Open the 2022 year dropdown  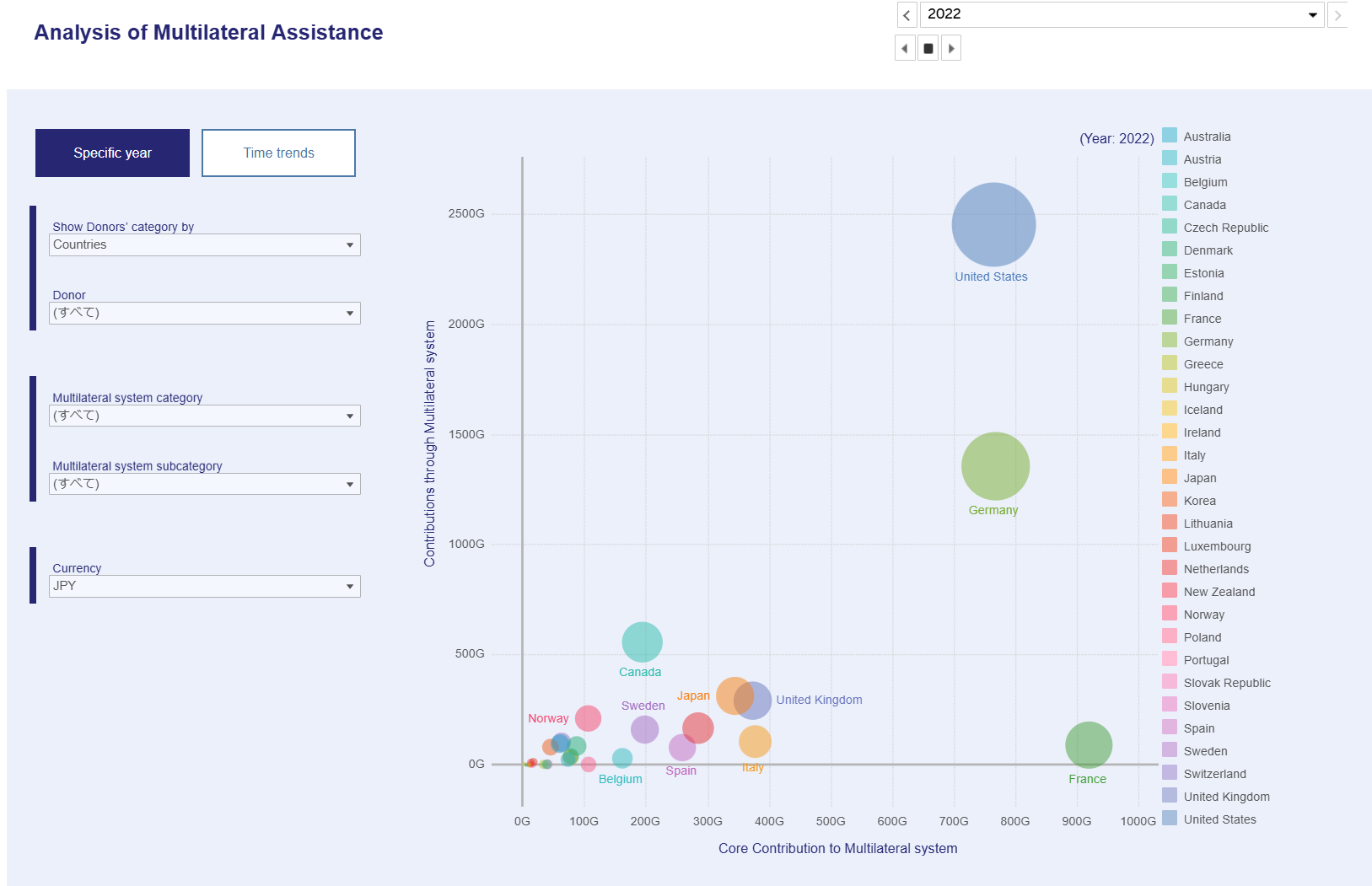1122,14
